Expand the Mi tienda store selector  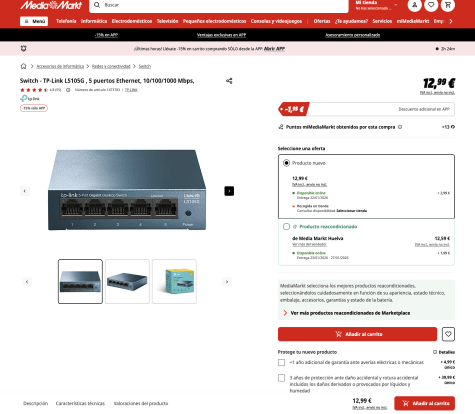[x=376, y=5]
